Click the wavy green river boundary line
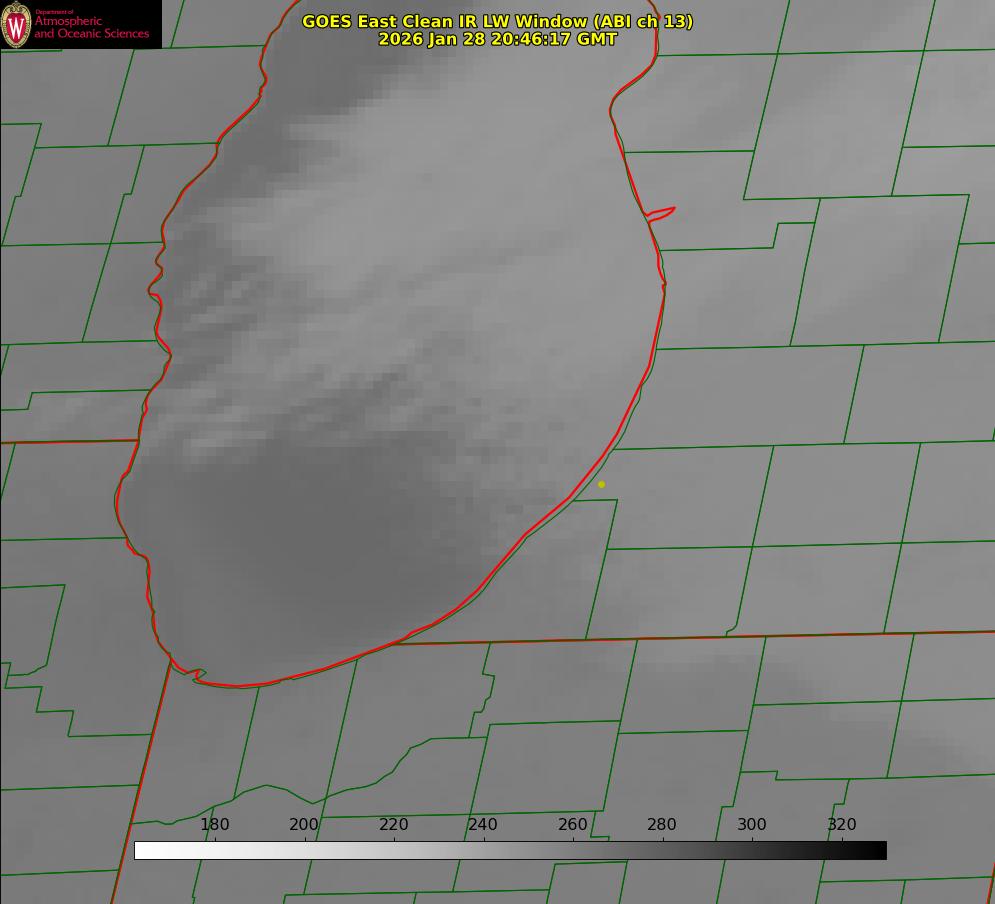The image size is (995, 904). pyautogui.click(x=305, y=787)
